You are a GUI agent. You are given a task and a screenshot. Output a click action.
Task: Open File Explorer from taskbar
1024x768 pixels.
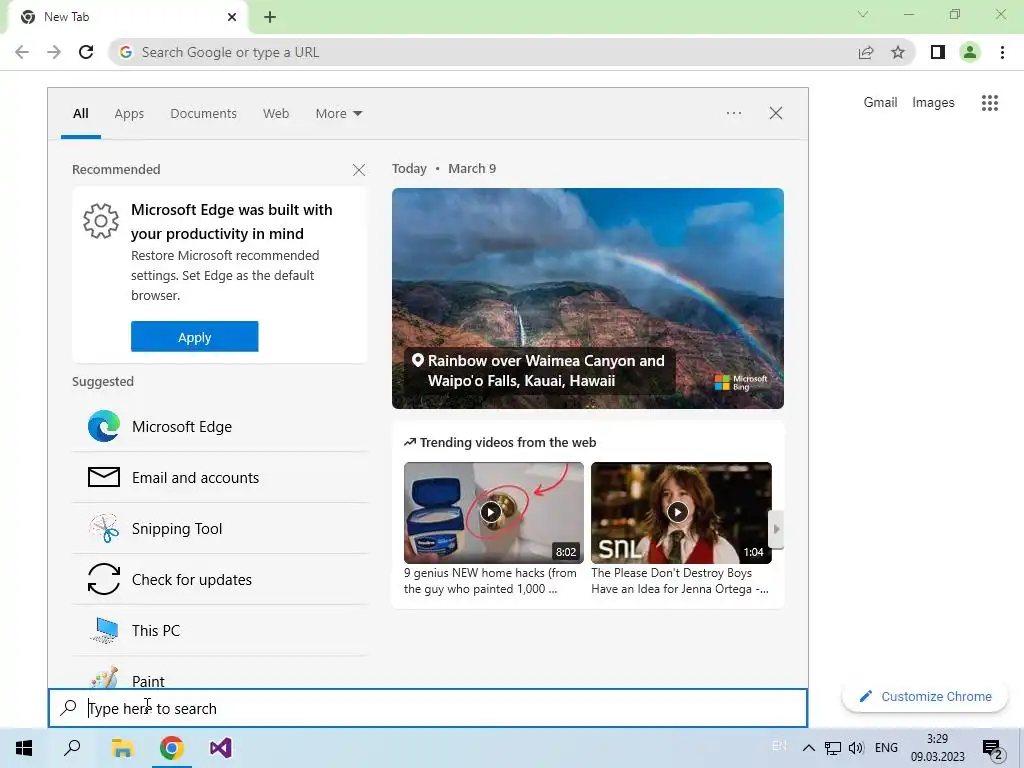[x=122, y=748]
